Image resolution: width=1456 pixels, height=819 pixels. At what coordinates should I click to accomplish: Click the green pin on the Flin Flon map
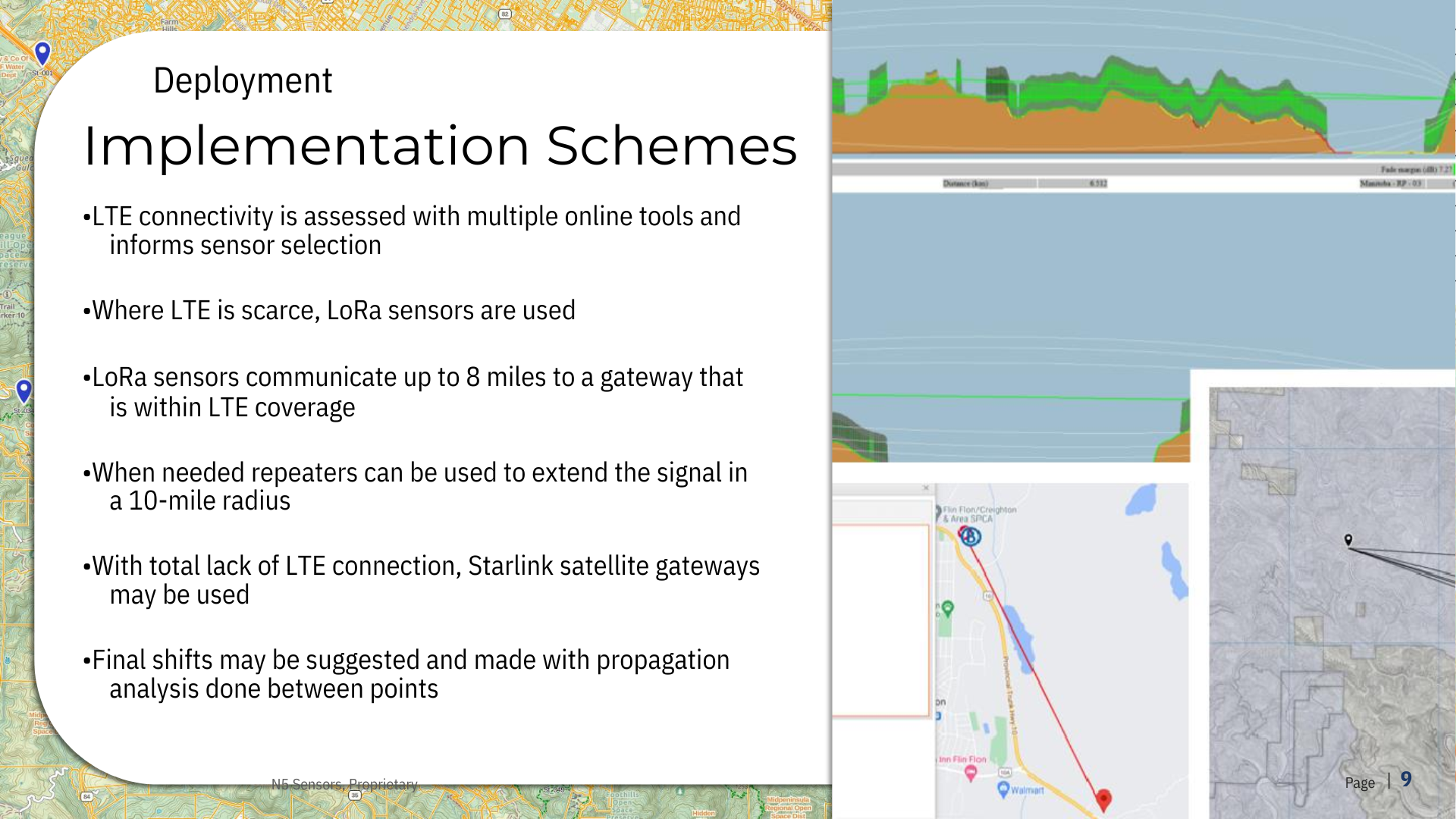pyautogui.click(x=947, y=608)
